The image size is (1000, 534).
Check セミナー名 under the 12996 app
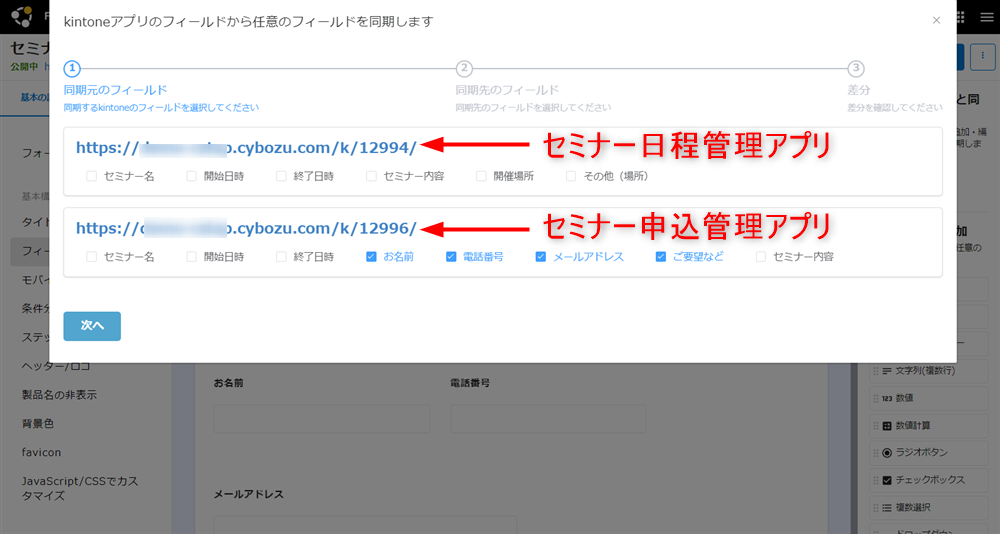coord(91,256)
